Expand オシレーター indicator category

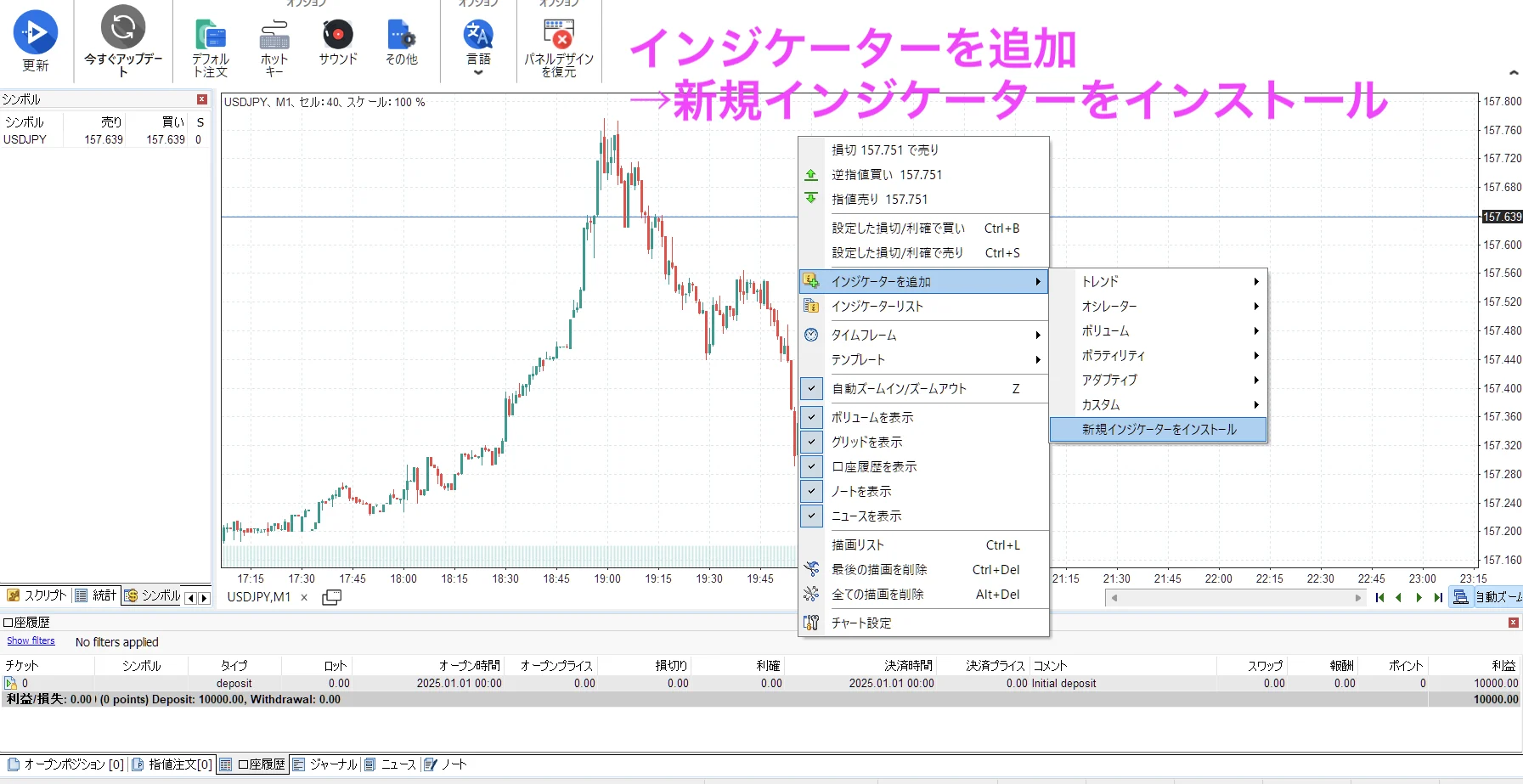tap(1159, 306)
